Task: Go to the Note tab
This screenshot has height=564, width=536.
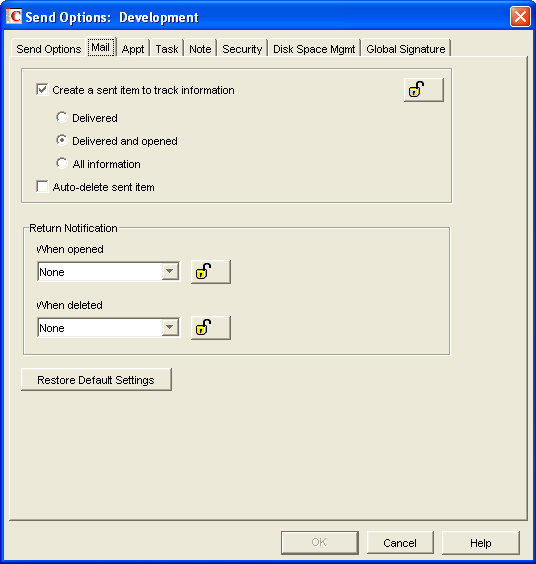Action: click(x=200, y=49)
